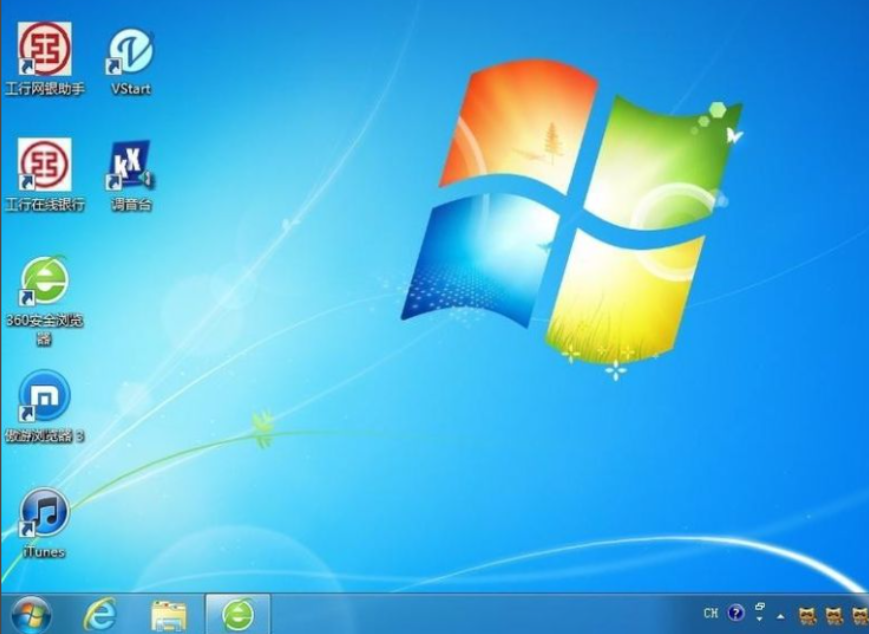The height and width of the screenshot is (634, 869).
Task: Restore the language bar using its restore icon
Action: (759, 607)
